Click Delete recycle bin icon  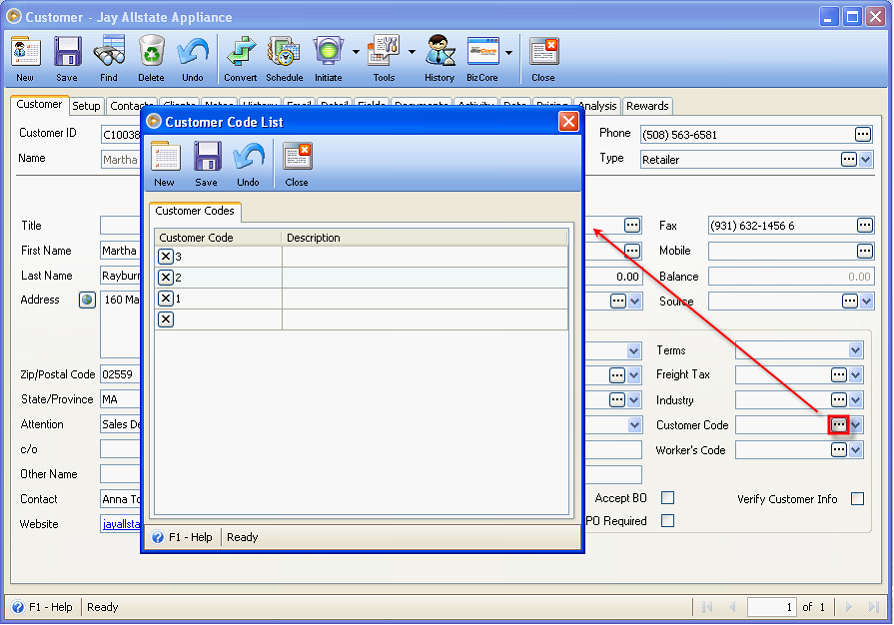(151, 59)
